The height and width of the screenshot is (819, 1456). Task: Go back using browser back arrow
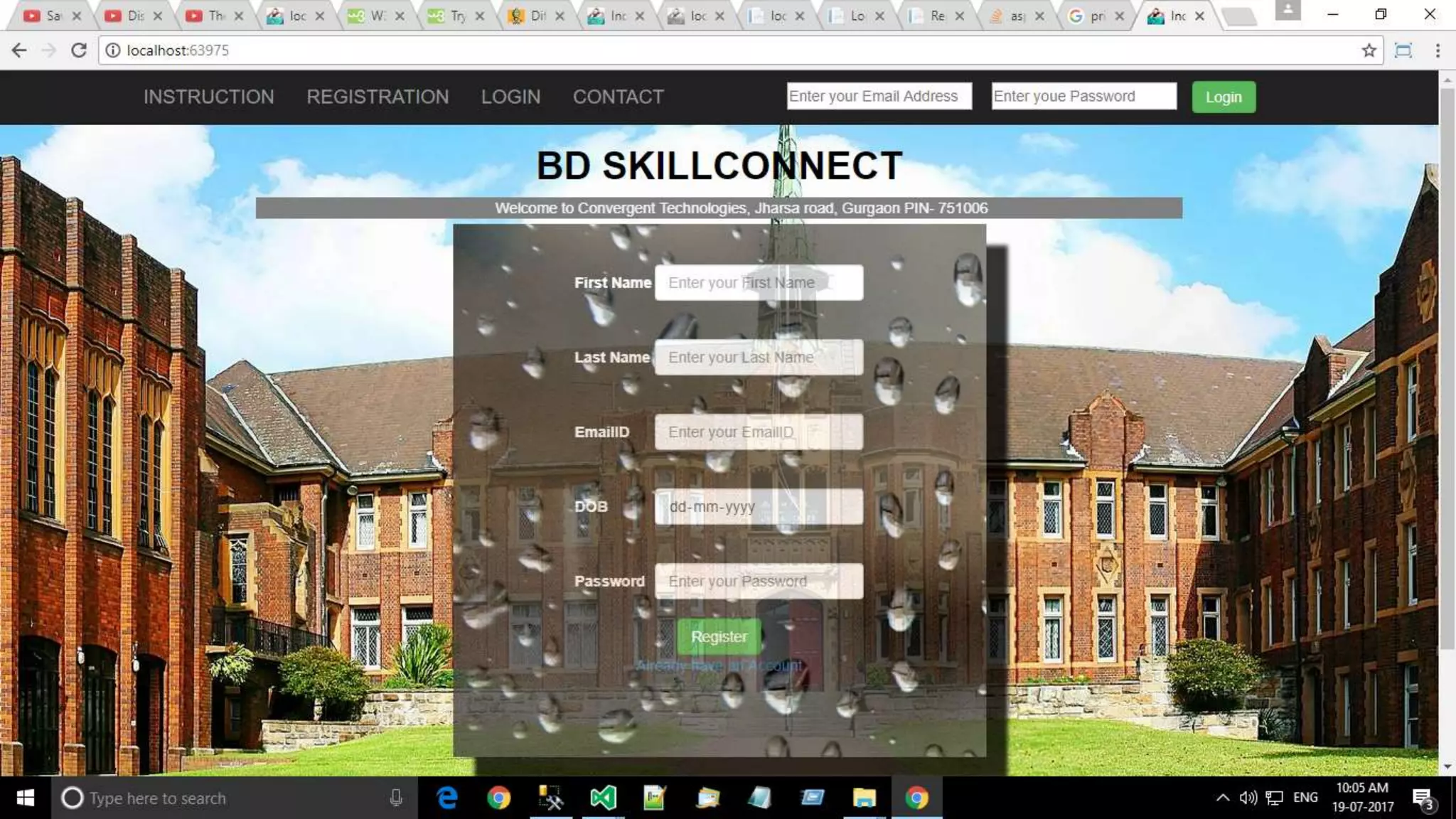tap(19, 50)
